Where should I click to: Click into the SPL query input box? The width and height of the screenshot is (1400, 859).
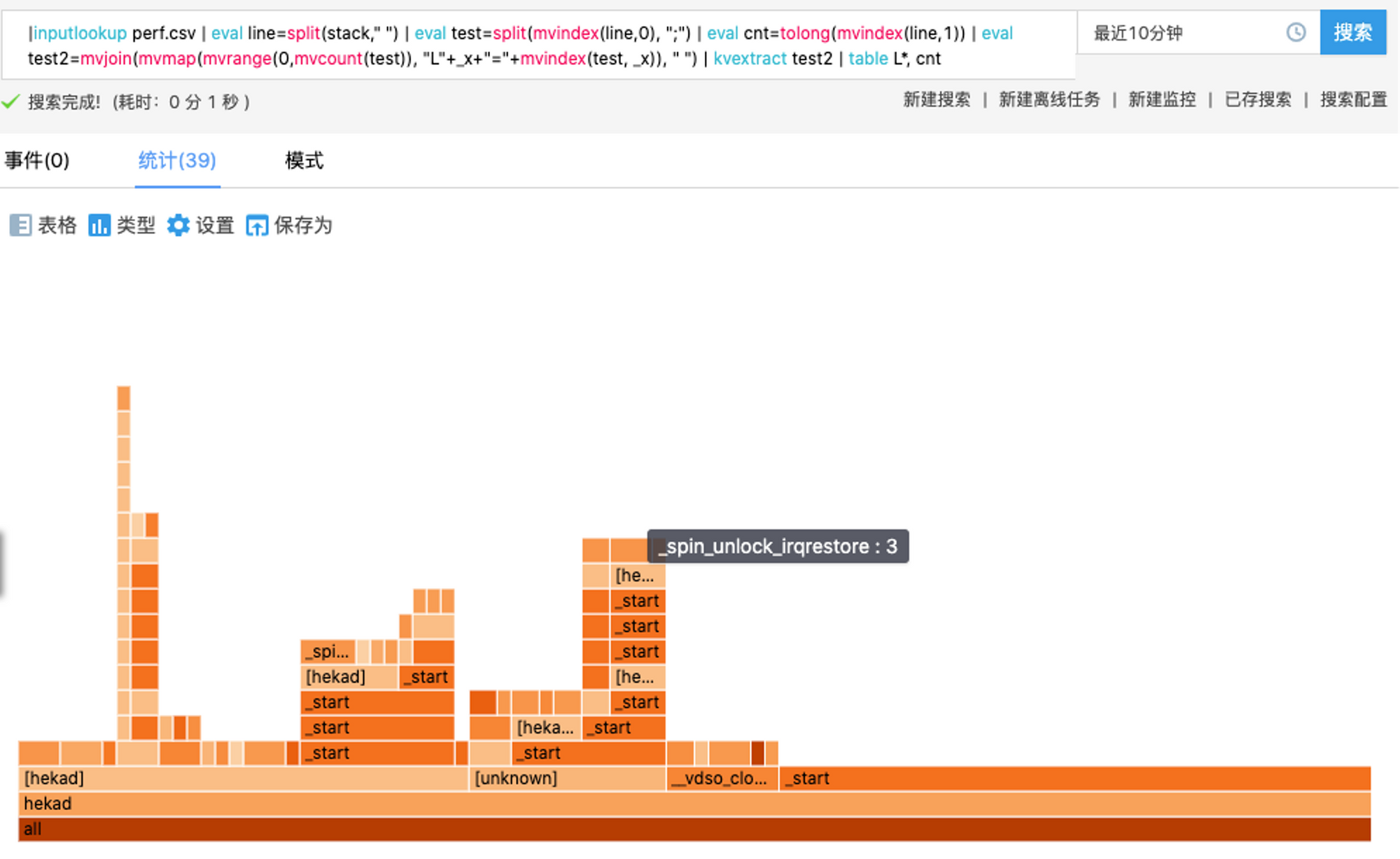(538, 46)
